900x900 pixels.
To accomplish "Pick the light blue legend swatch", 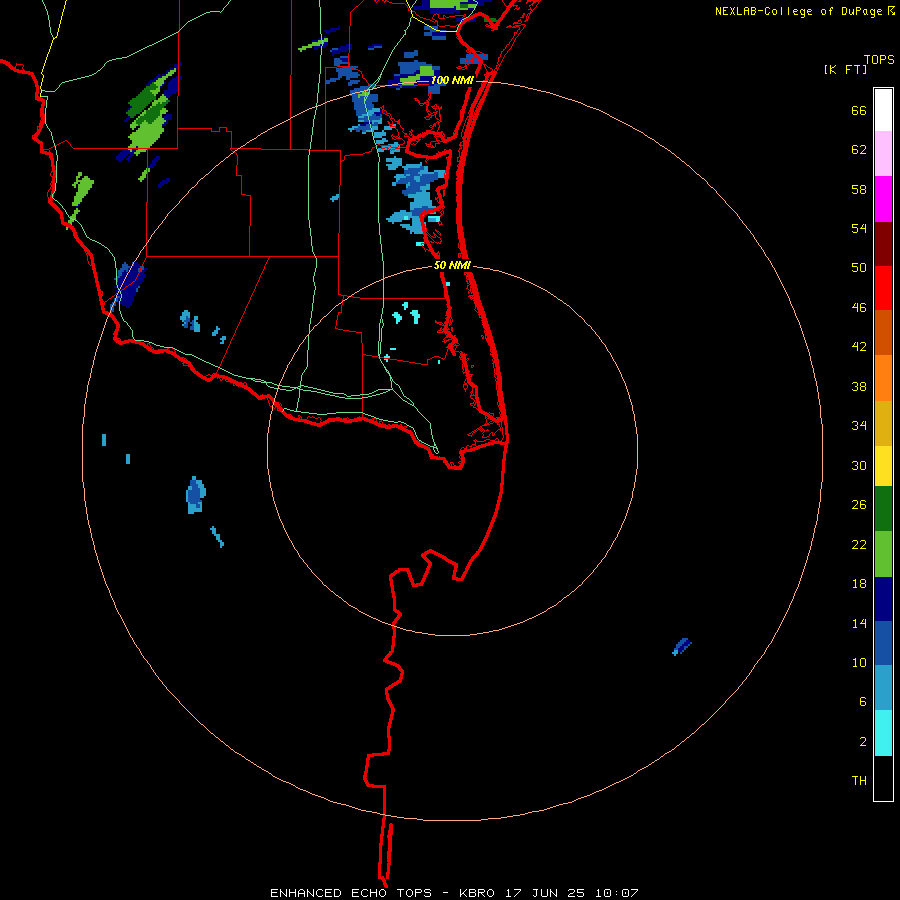I will 883,688.
